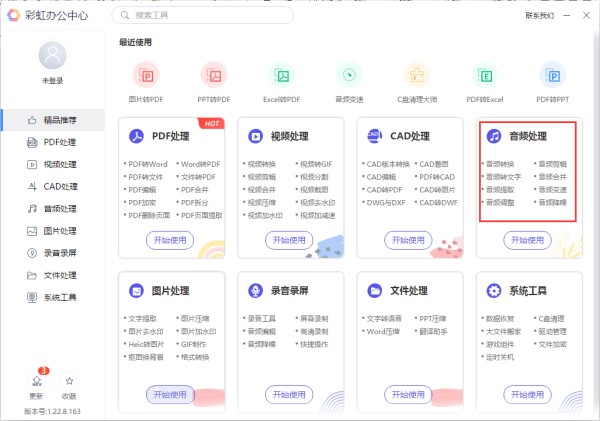Viewport: 600px width, 421px height.
Task: Open 音频合并 in 音频处理 card
Action: (553, 177)
